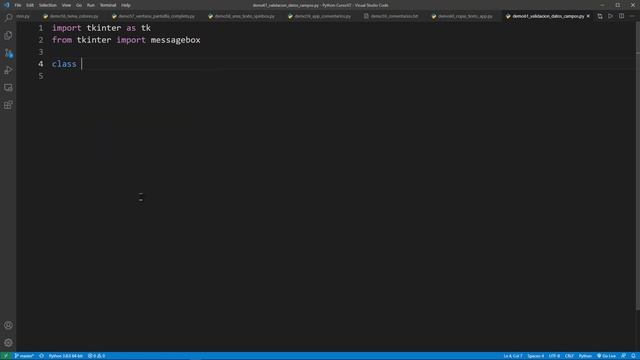The image size is (640, 360).
Task: Click the Split Editor icon
Action: pos(621,16)
